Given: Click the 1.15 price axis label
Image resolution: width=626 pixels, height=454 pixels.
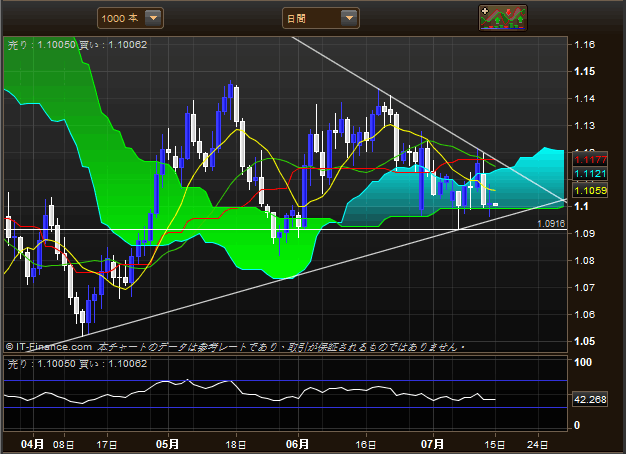Looking at the screenshot, I should coord(584,71).
